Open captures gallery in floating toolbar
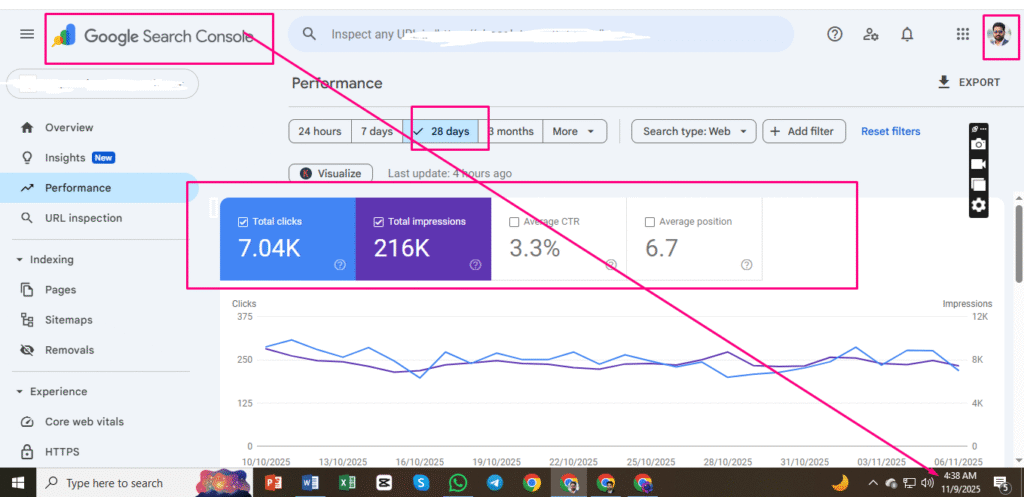1024x497 pixels. [978, 185]
